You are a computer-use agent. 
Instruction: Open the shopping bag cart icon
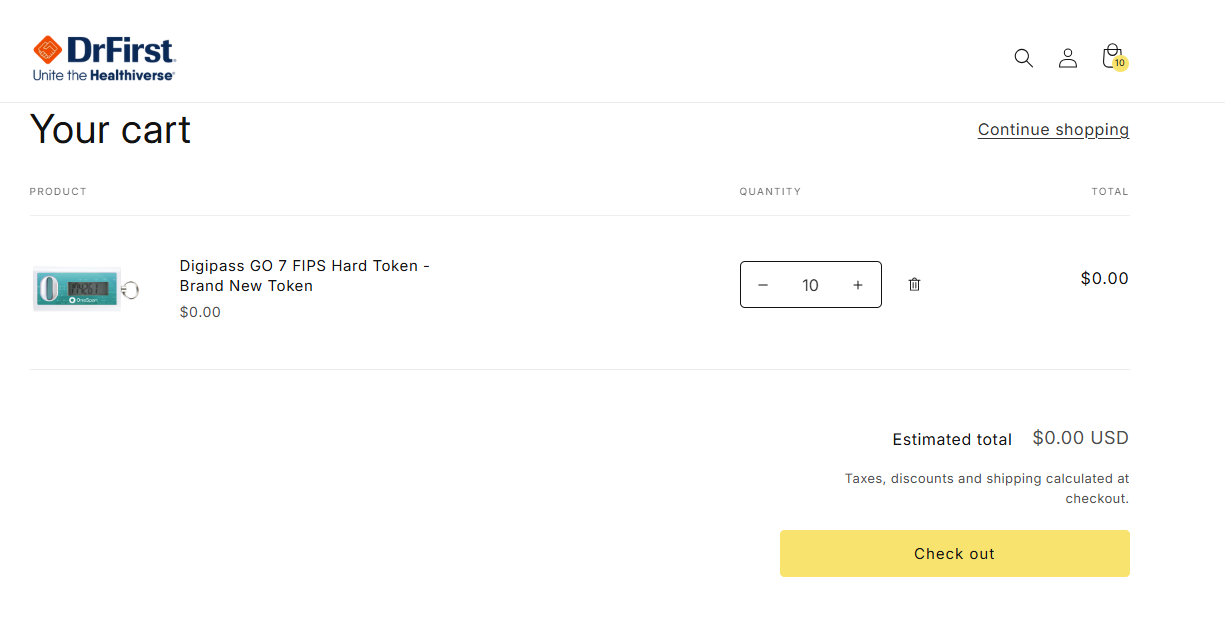click(x=1112, y=57)
